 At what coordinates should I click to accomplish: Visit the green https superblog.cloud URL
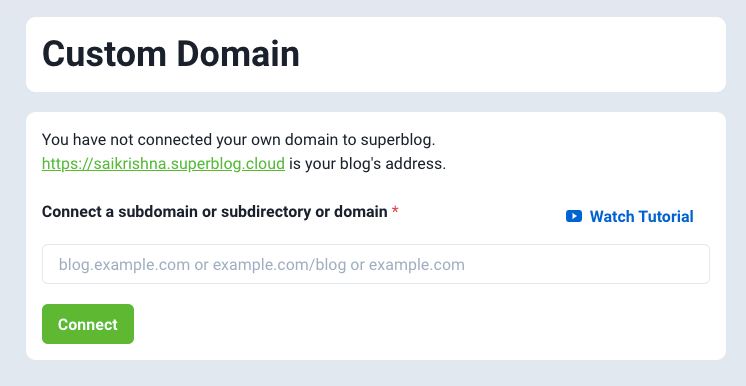(163, 164)
